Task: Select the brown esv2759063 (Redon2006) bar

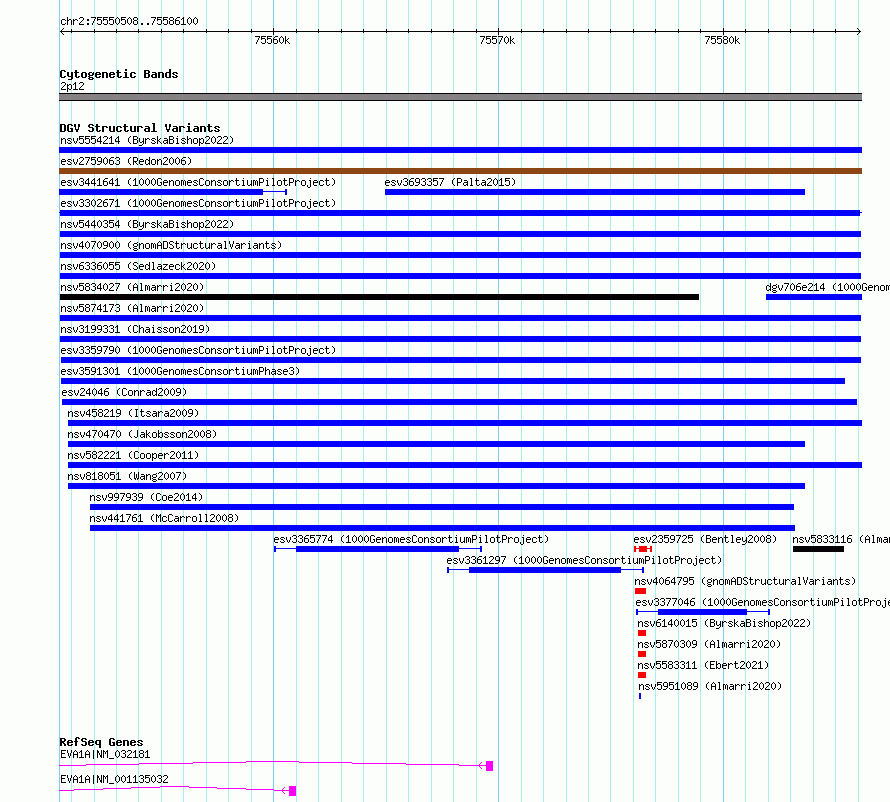Action: pyautogui.click(x=460, y=171)
